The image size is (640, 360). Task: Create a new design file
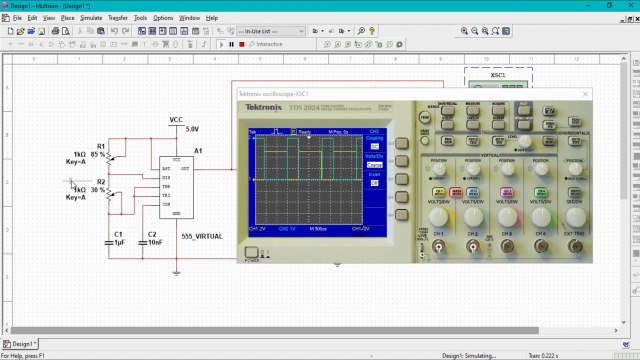[x=11, y=31]
